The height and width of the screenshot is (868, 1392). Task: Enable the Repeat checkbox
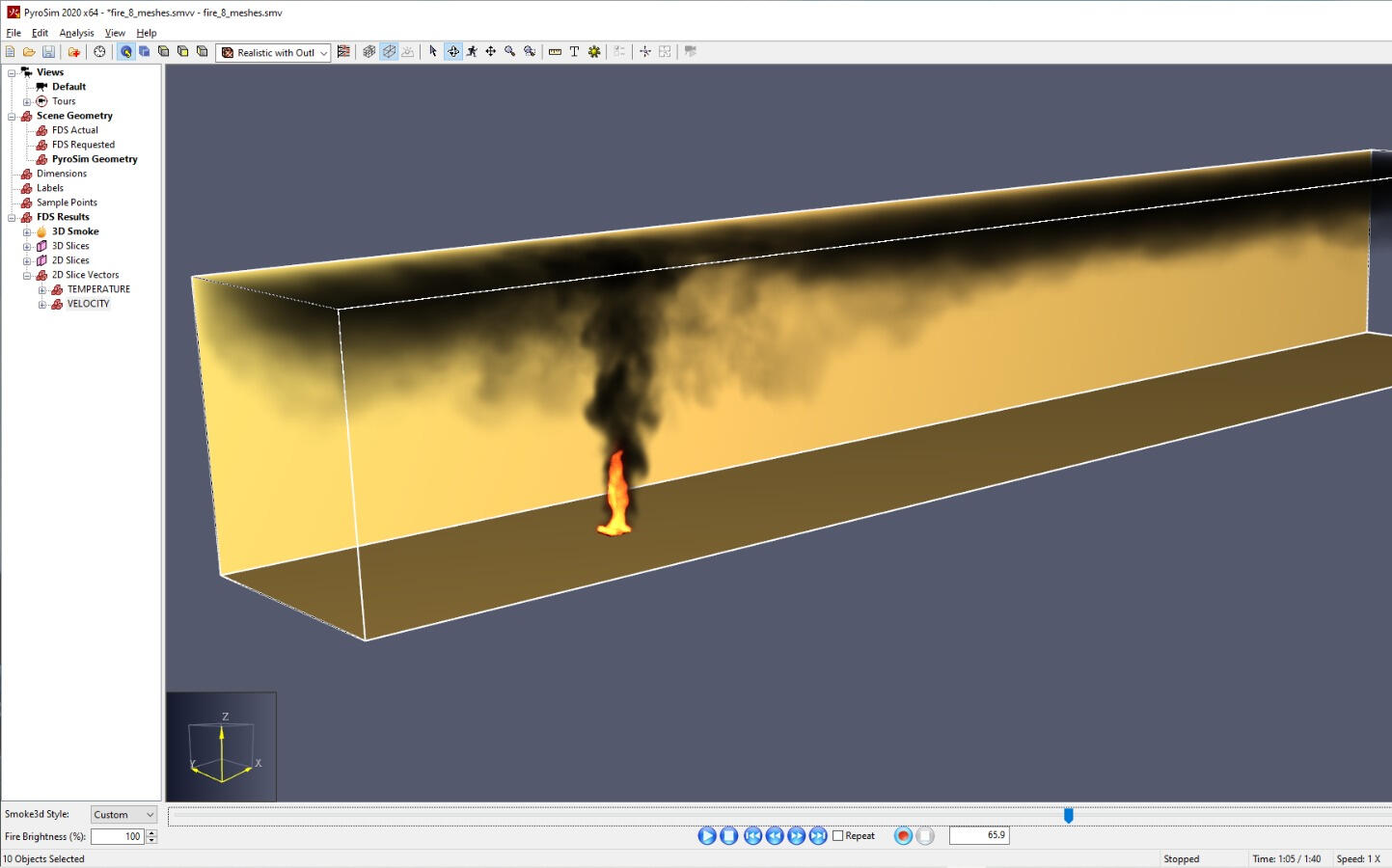pos(838,836)
